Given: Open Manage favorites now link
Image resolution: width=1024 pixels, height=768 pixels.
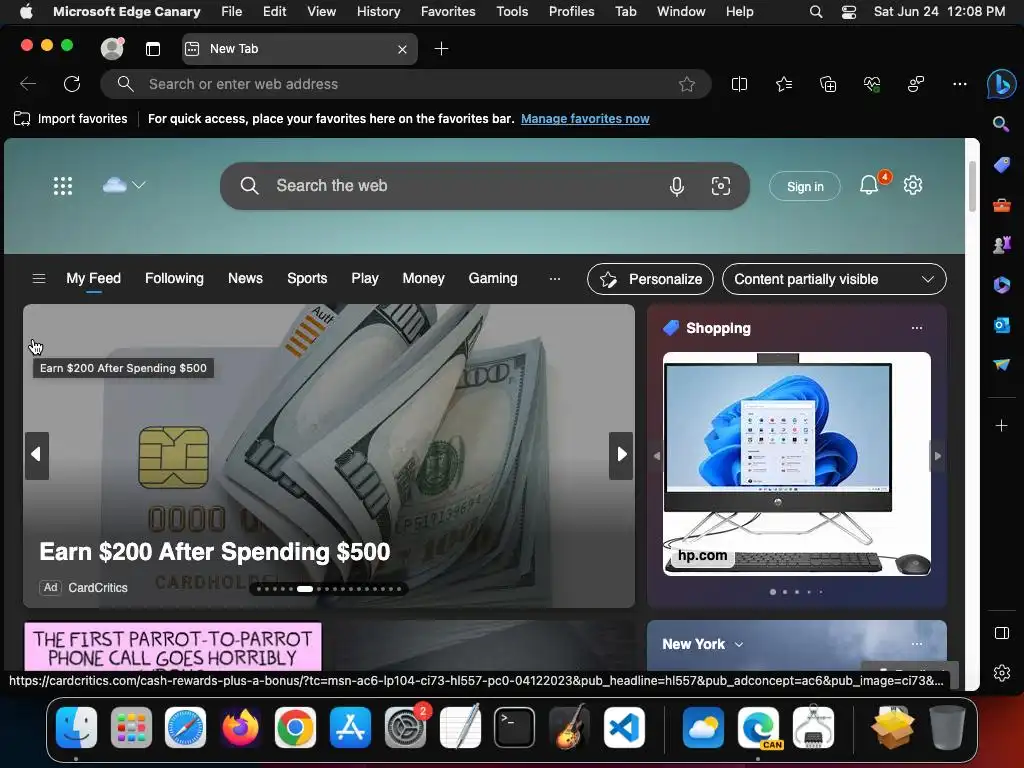Looking at the screenshot, I should pos(585,119).
